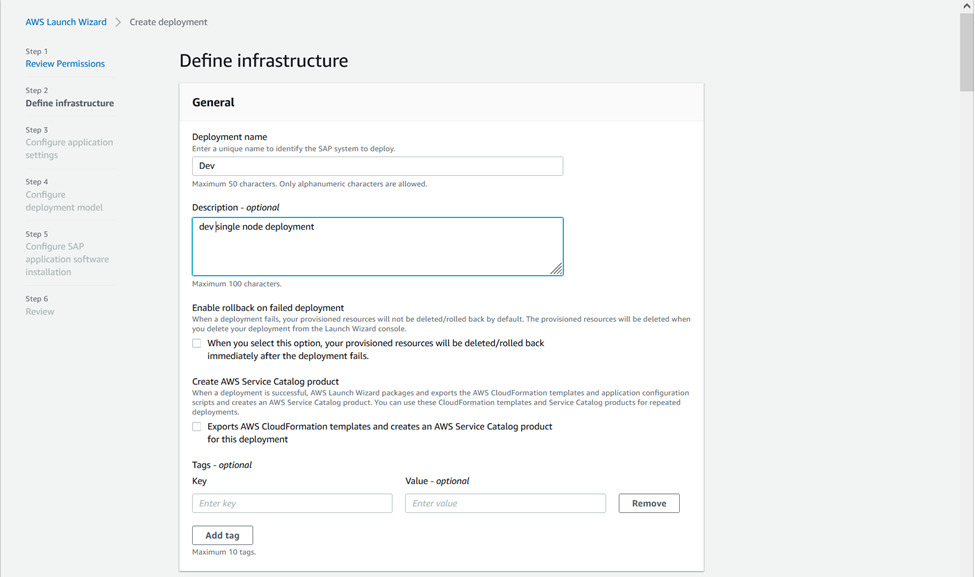Open the Configure deployment model step
Screen dimensions: 975x577
(64, 201)
